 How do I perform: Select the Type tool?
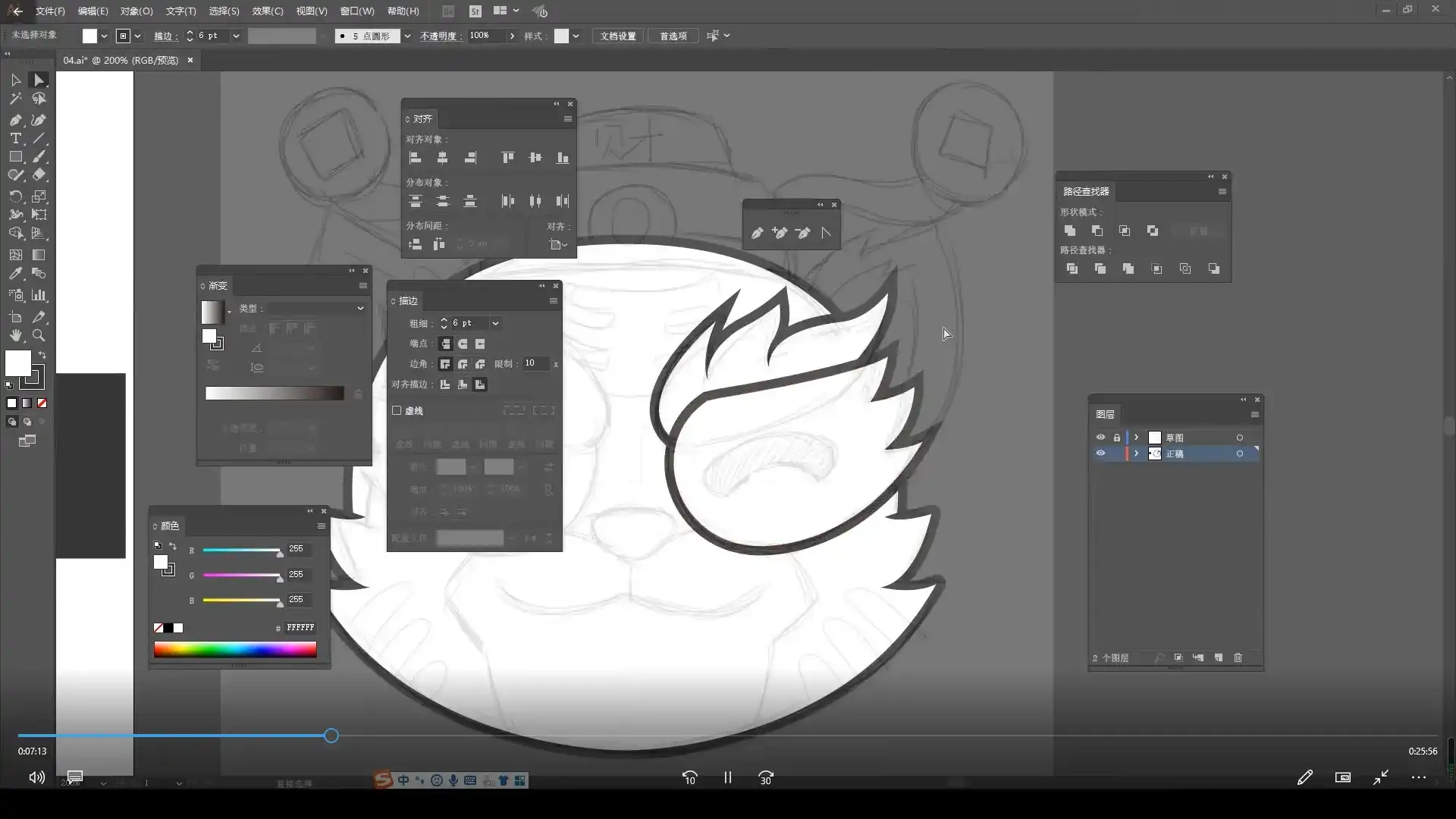coord(15,139)
